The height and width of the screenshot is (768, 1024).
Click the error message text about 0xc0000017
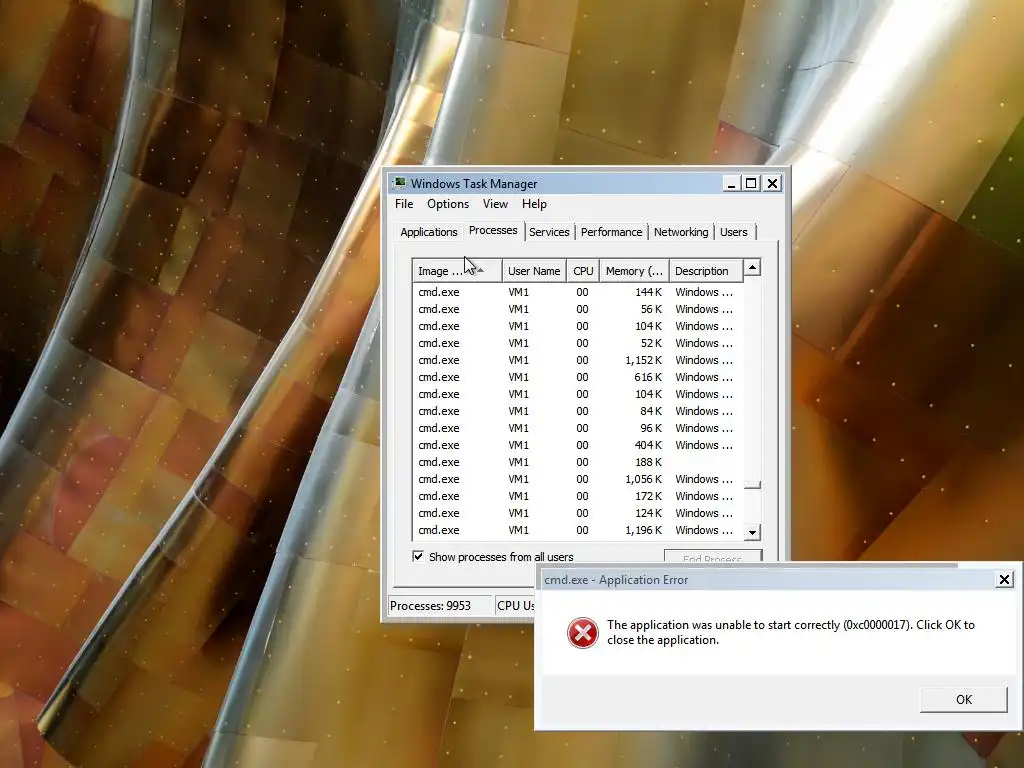(790, 632)
